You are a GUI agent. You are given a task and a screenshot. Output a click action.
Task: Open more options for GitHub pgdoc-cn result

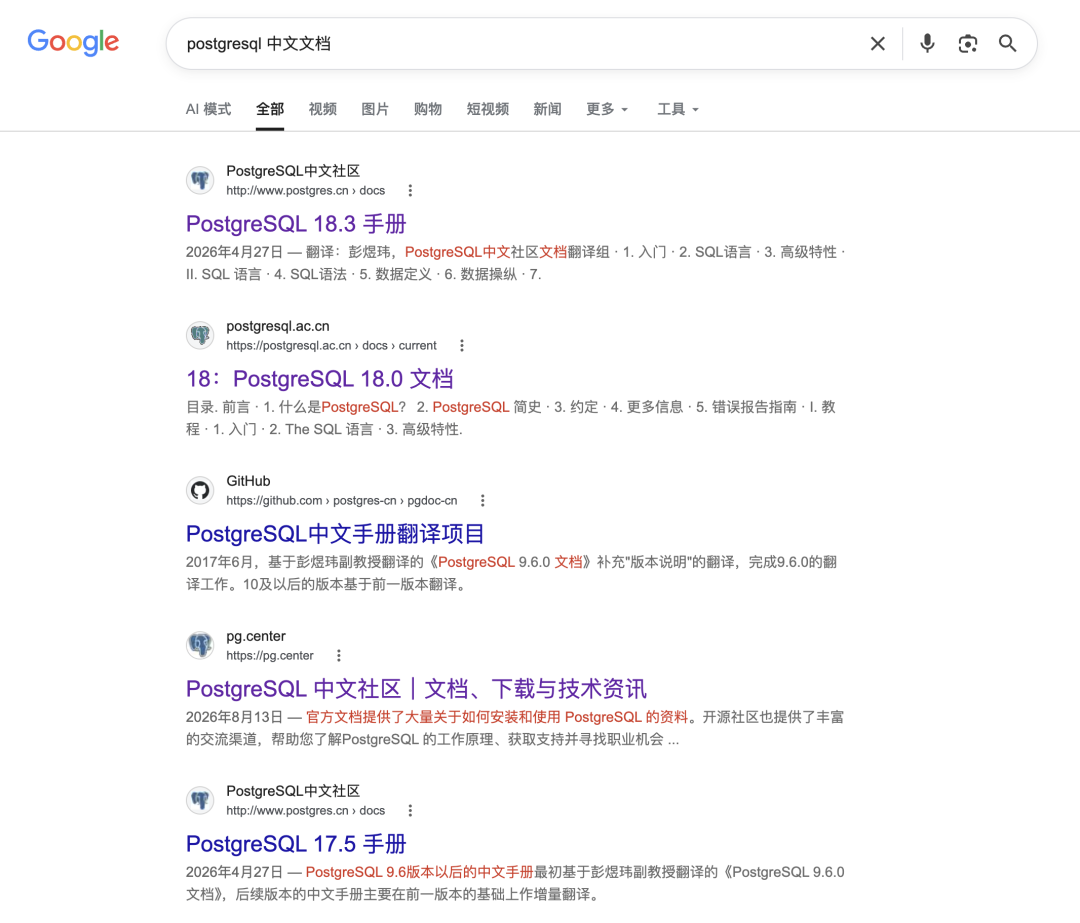click(x=482, y=500)
